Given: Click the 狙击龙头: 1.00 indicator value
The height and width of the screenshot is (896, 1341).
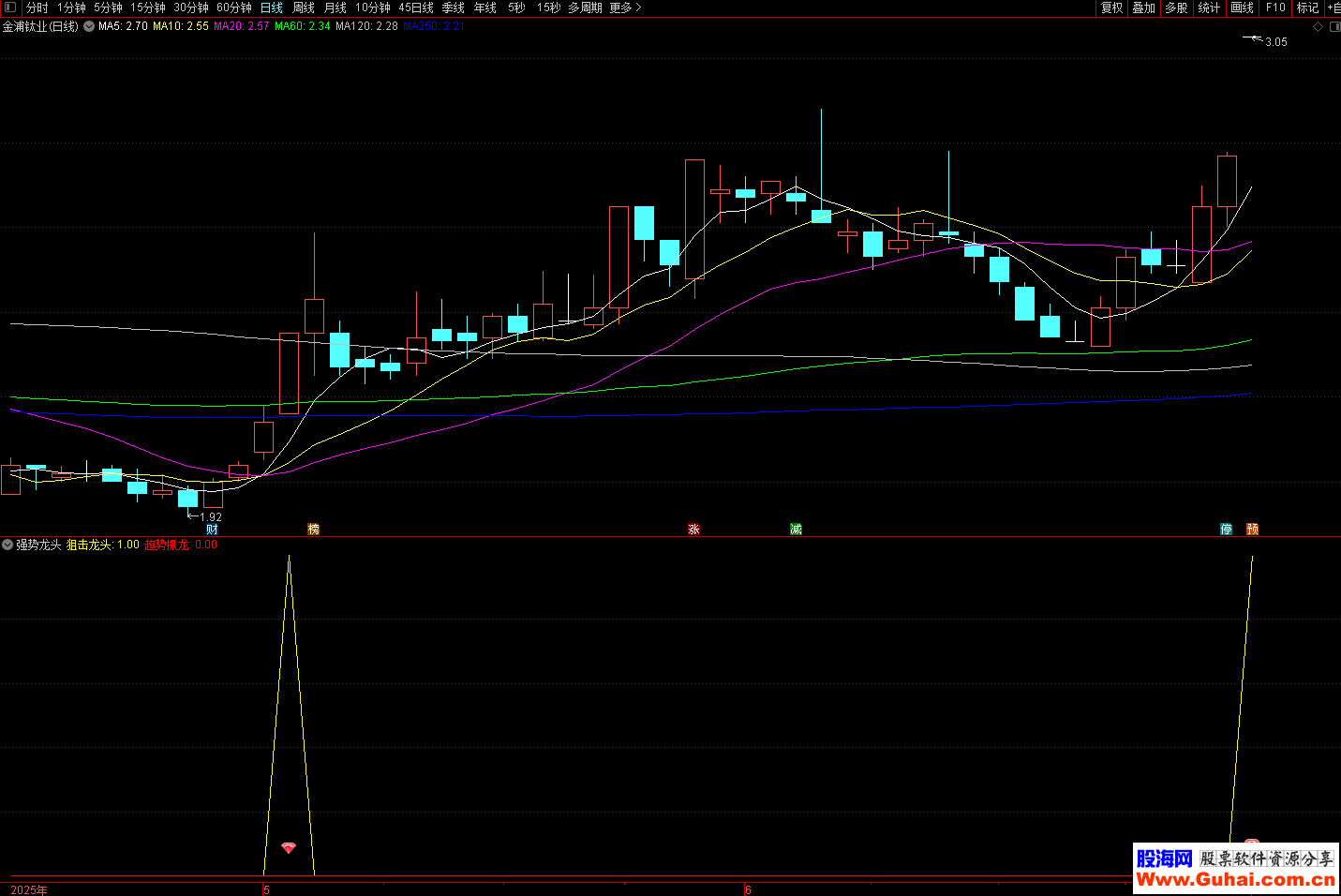Looking at the screenshot, I should (103, 545).
